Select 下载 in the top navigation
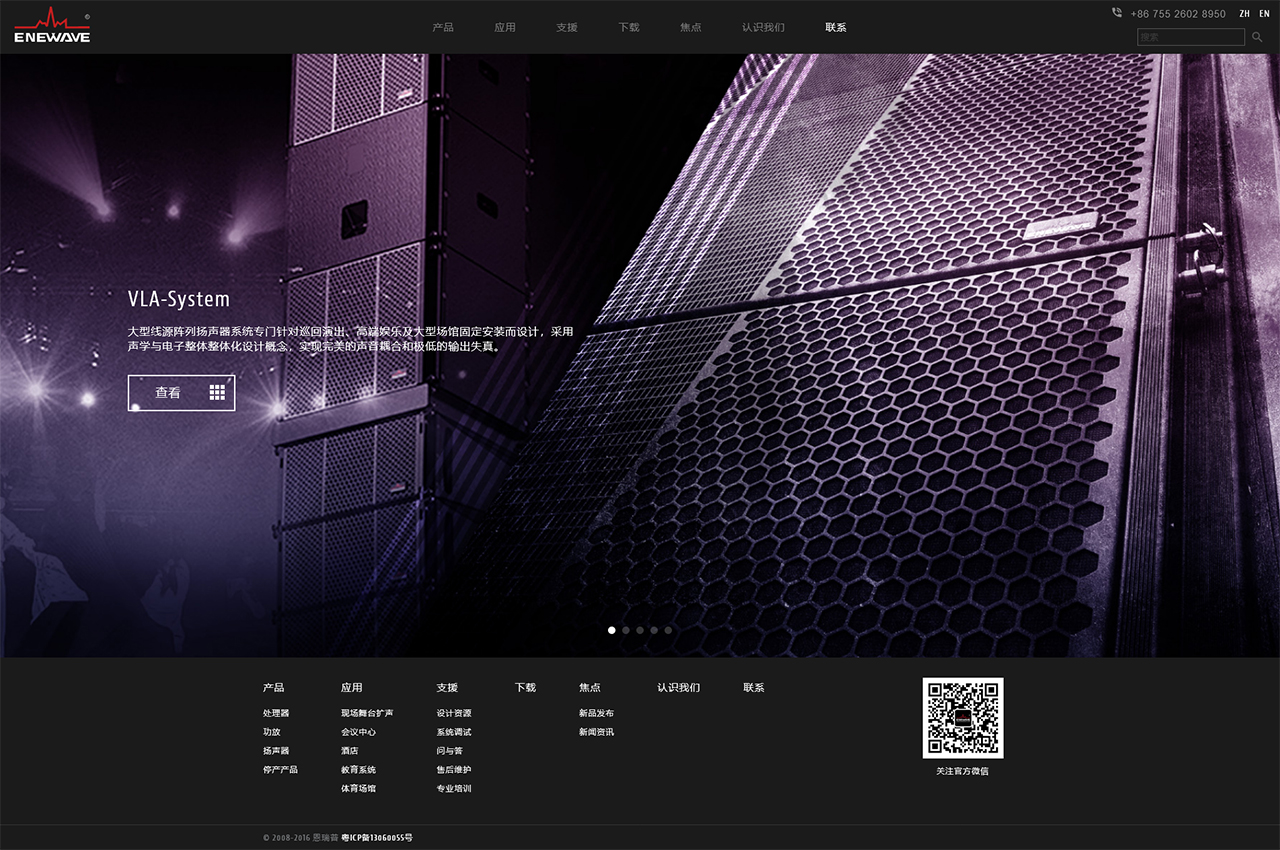This screenshot has width=1280, height=850. click(629, 27)
